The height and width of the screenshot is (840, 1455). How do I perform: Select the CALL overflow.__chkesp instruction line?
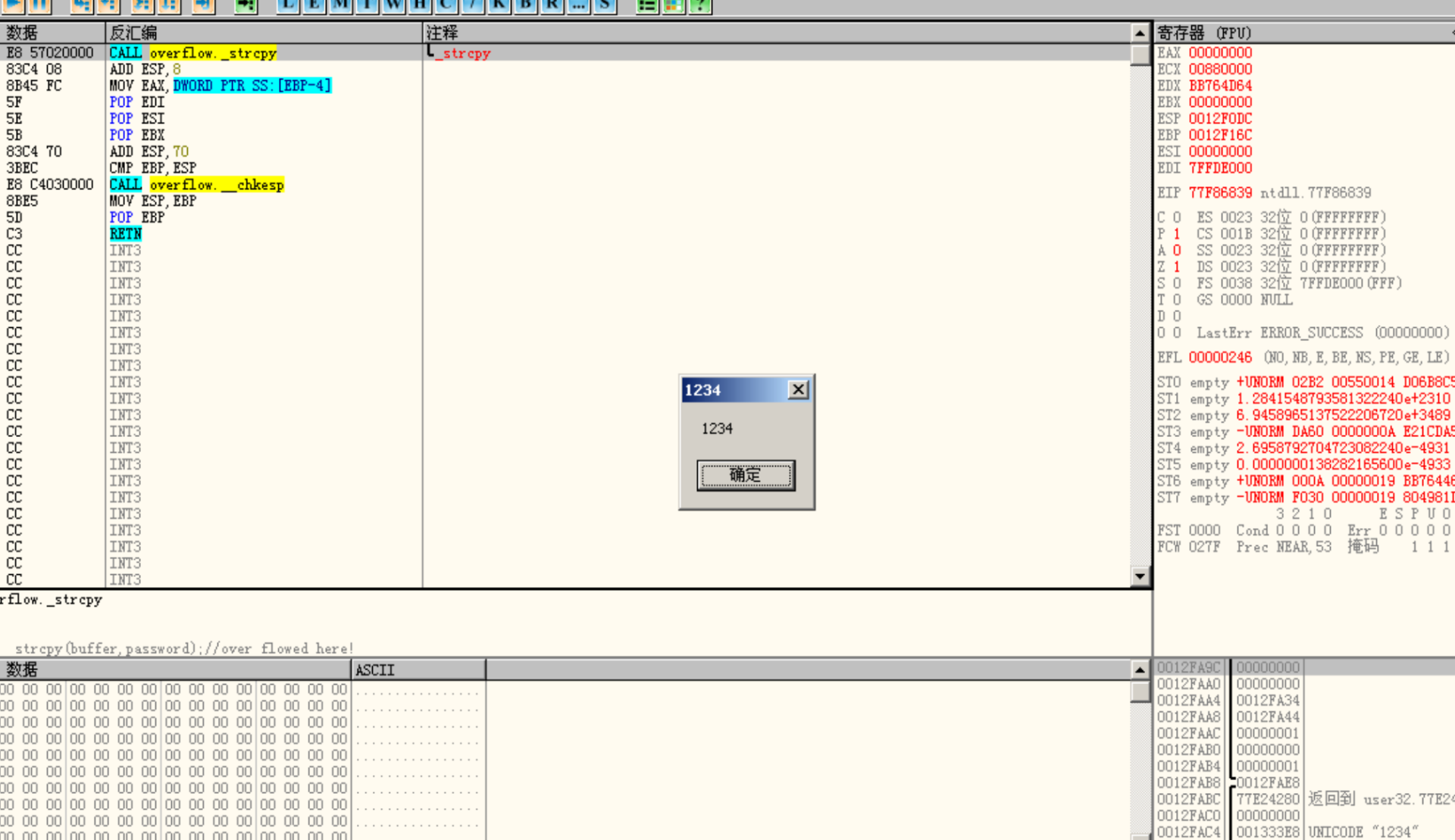(x=196, y=185)
